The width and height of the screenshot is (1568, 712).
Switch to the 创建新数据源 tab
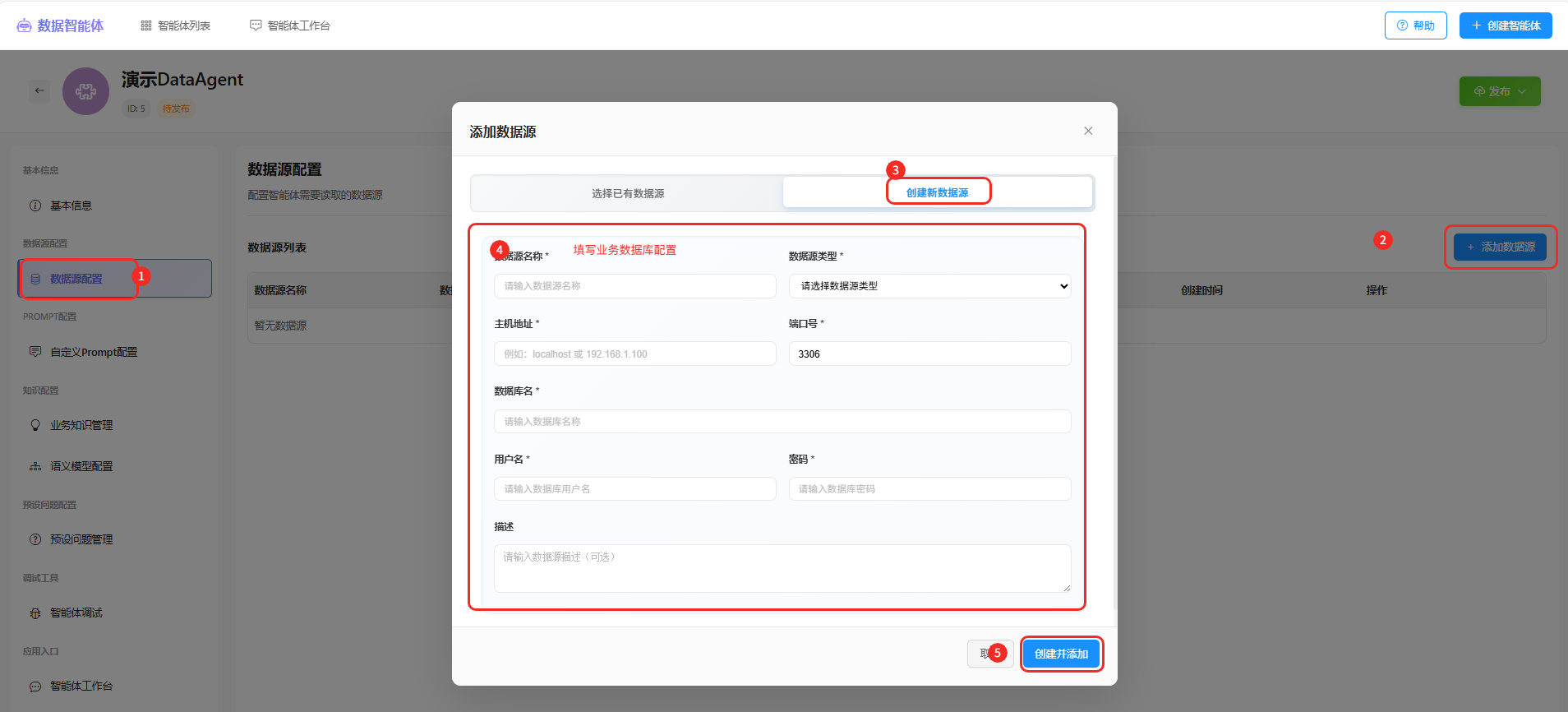tap(937, 192)
